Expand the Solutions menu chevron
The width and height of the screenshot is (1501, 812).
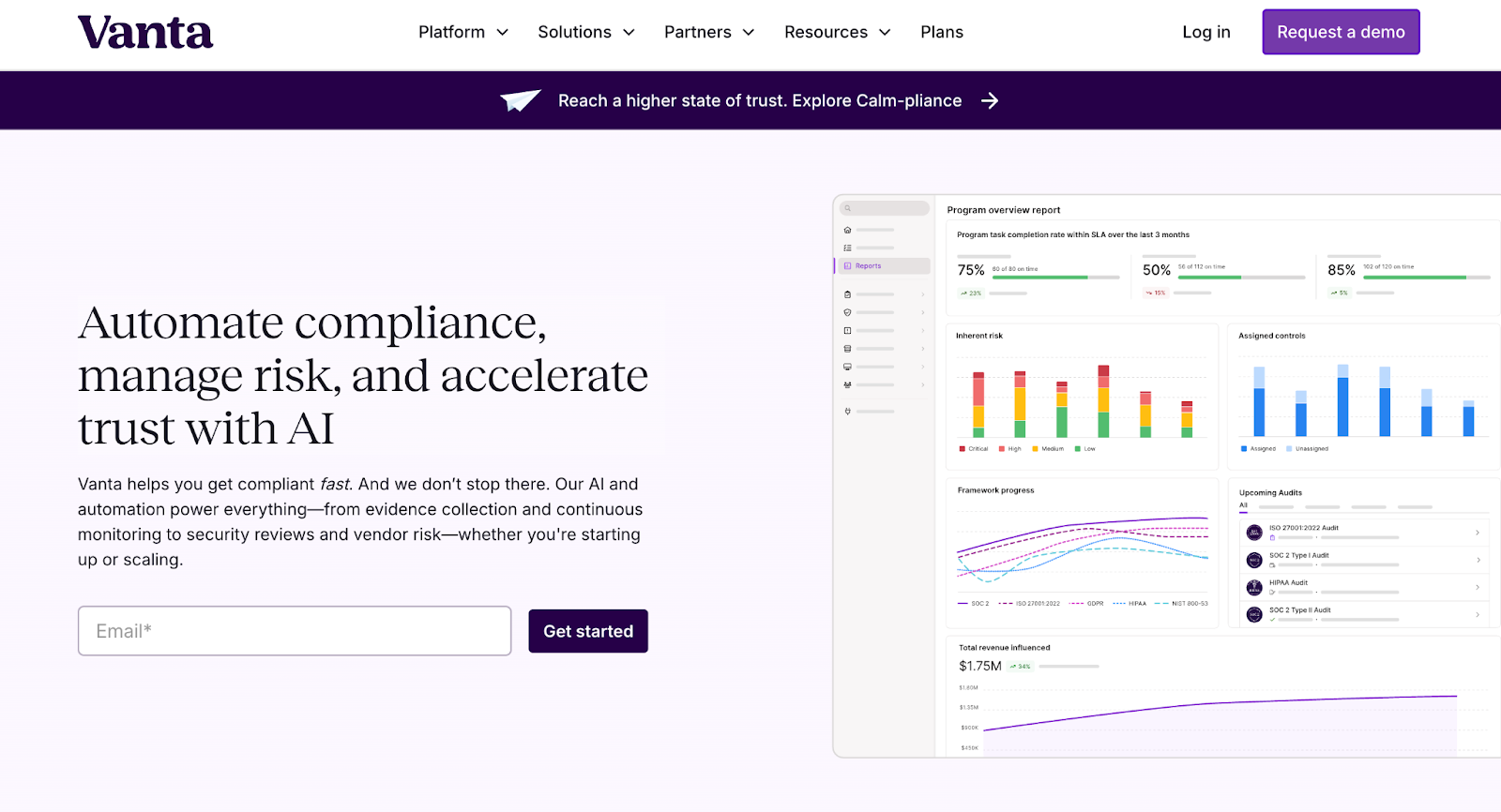click(629, 32)
